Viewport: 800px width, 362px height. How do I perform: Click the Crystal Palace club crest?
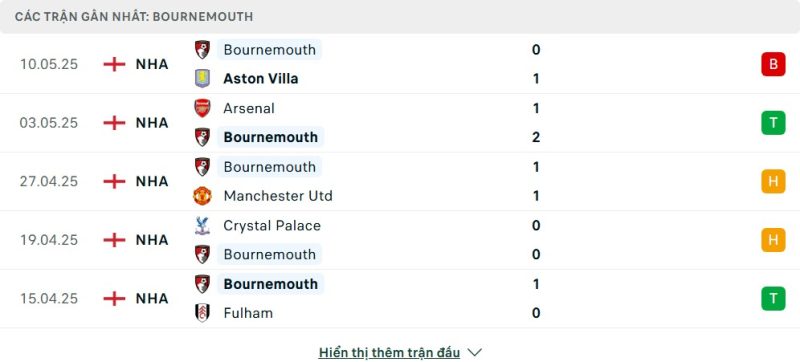203,225
